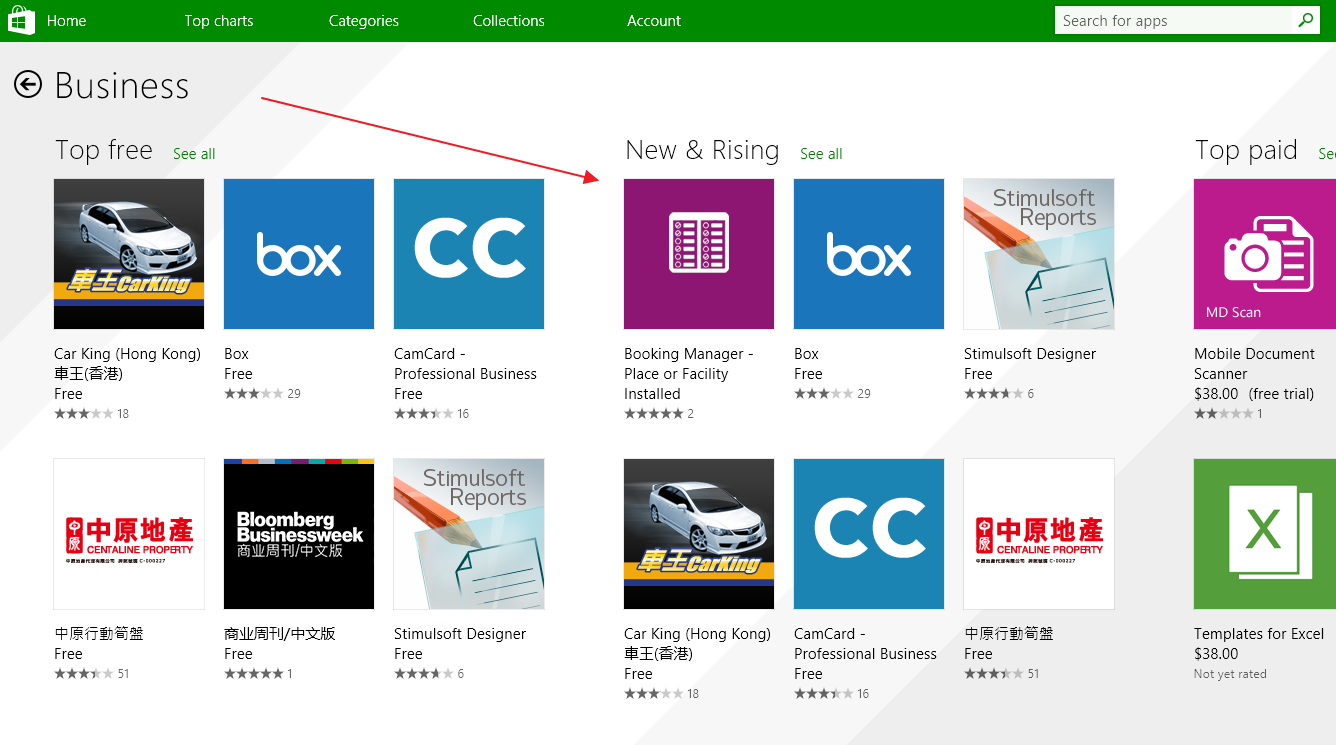Open the Box app tile in Top free

click(x=299, y=254)
